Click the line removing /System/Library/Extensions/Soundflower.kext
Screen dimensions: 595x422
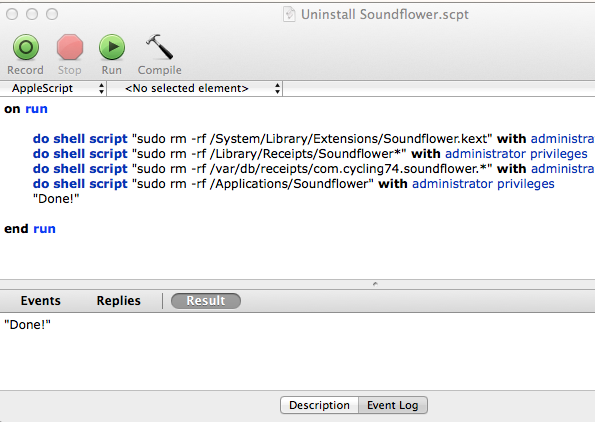pyautogui.click(x=313, y=139)
